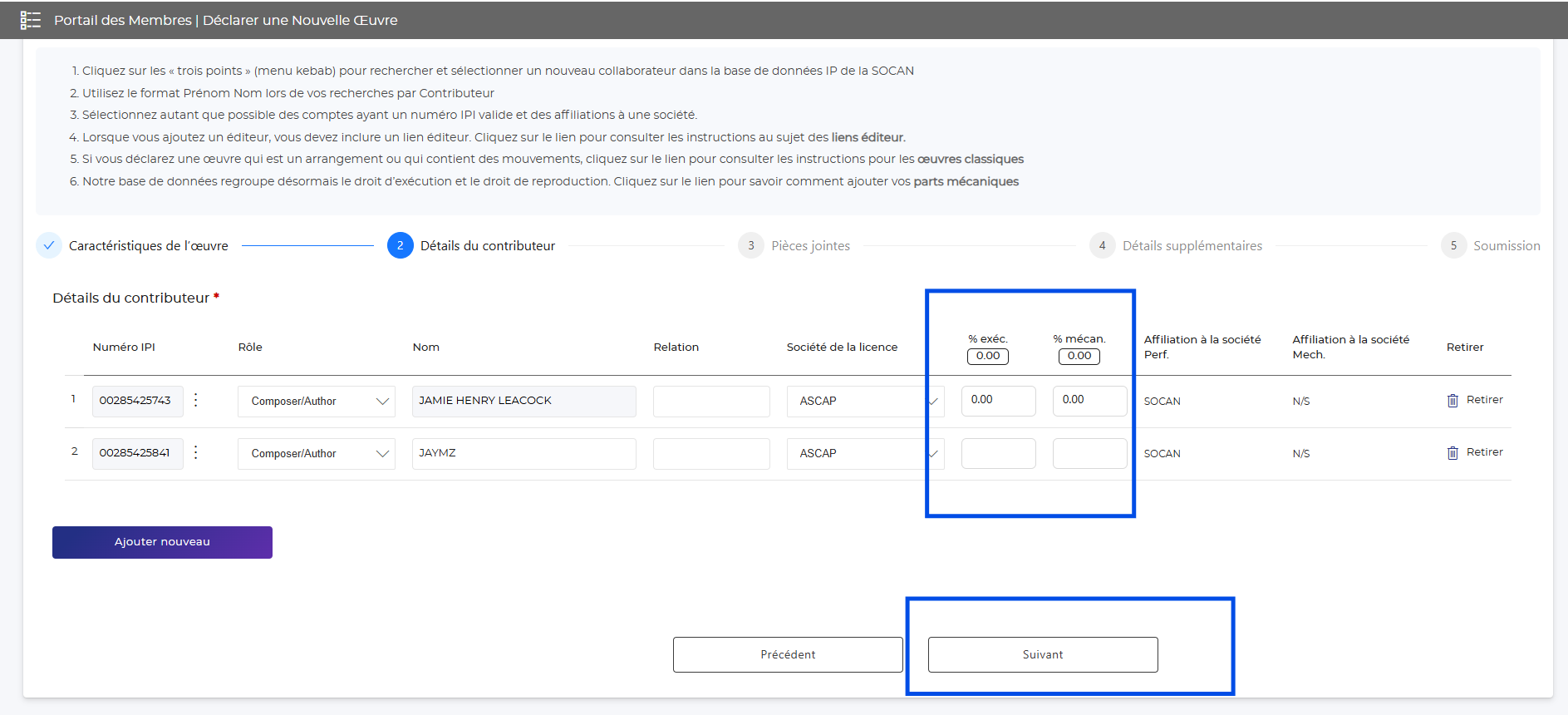1568x715 pixels.
Task: Select step 3 Pièces jointes circle
Action: pyautogui.click(x=750, y=245)
